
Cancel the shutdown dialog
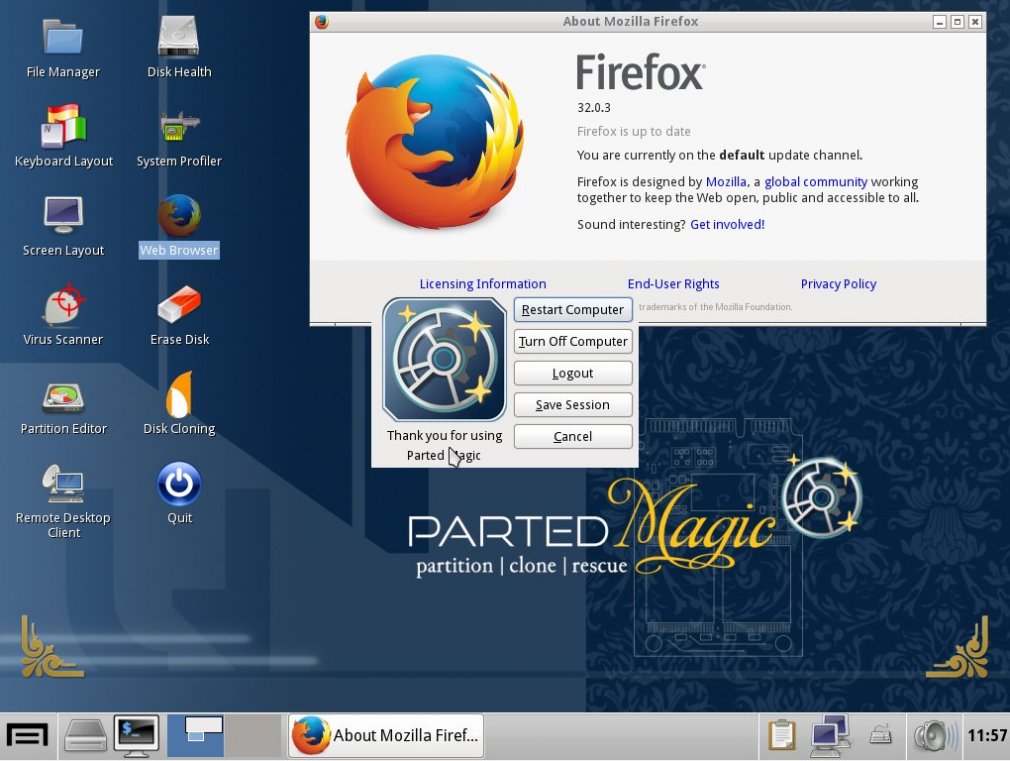[573, 436]
